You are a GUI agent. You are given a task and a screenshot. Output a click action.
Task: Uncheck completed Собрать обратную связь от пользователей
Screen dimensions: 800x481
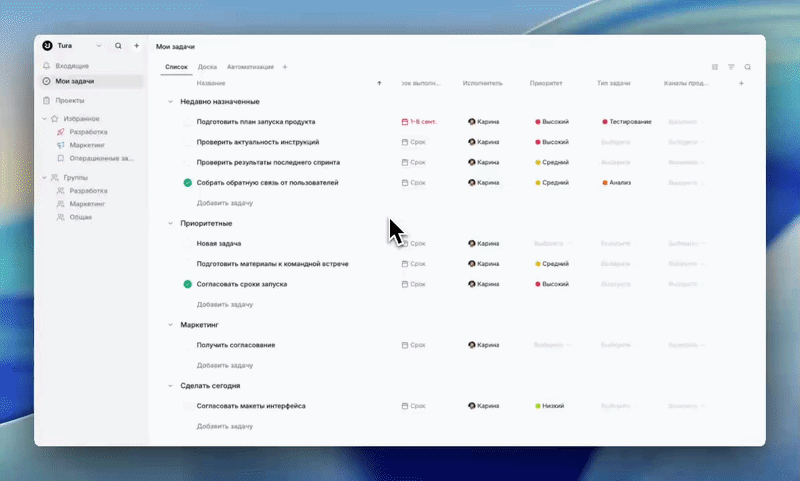188,183
